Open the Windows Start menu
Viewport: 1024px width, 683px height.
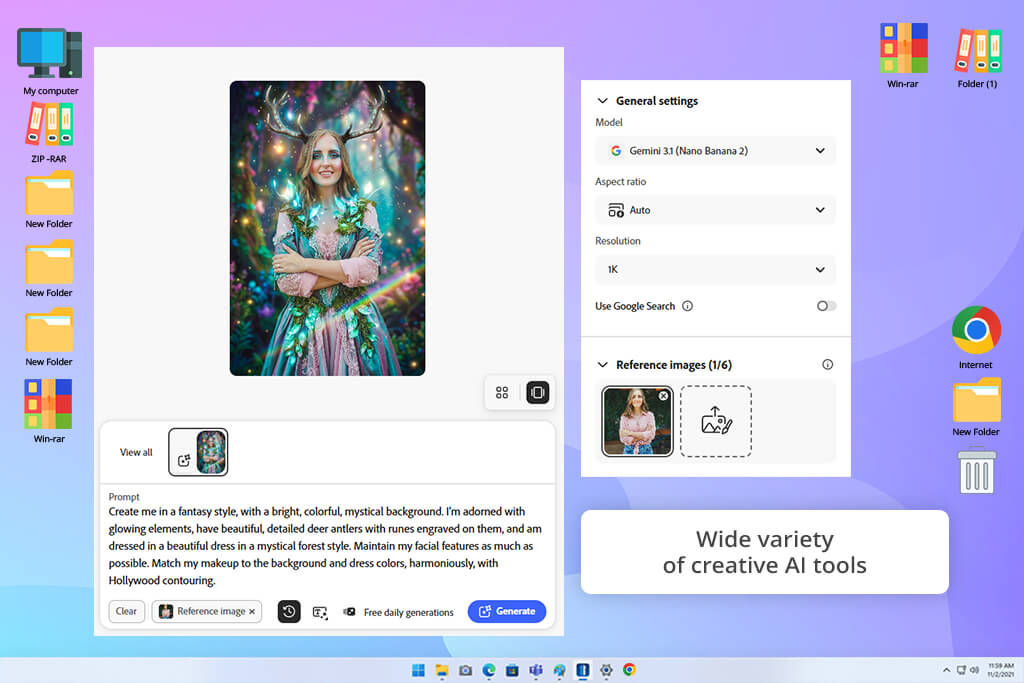[x=419, y=670]
